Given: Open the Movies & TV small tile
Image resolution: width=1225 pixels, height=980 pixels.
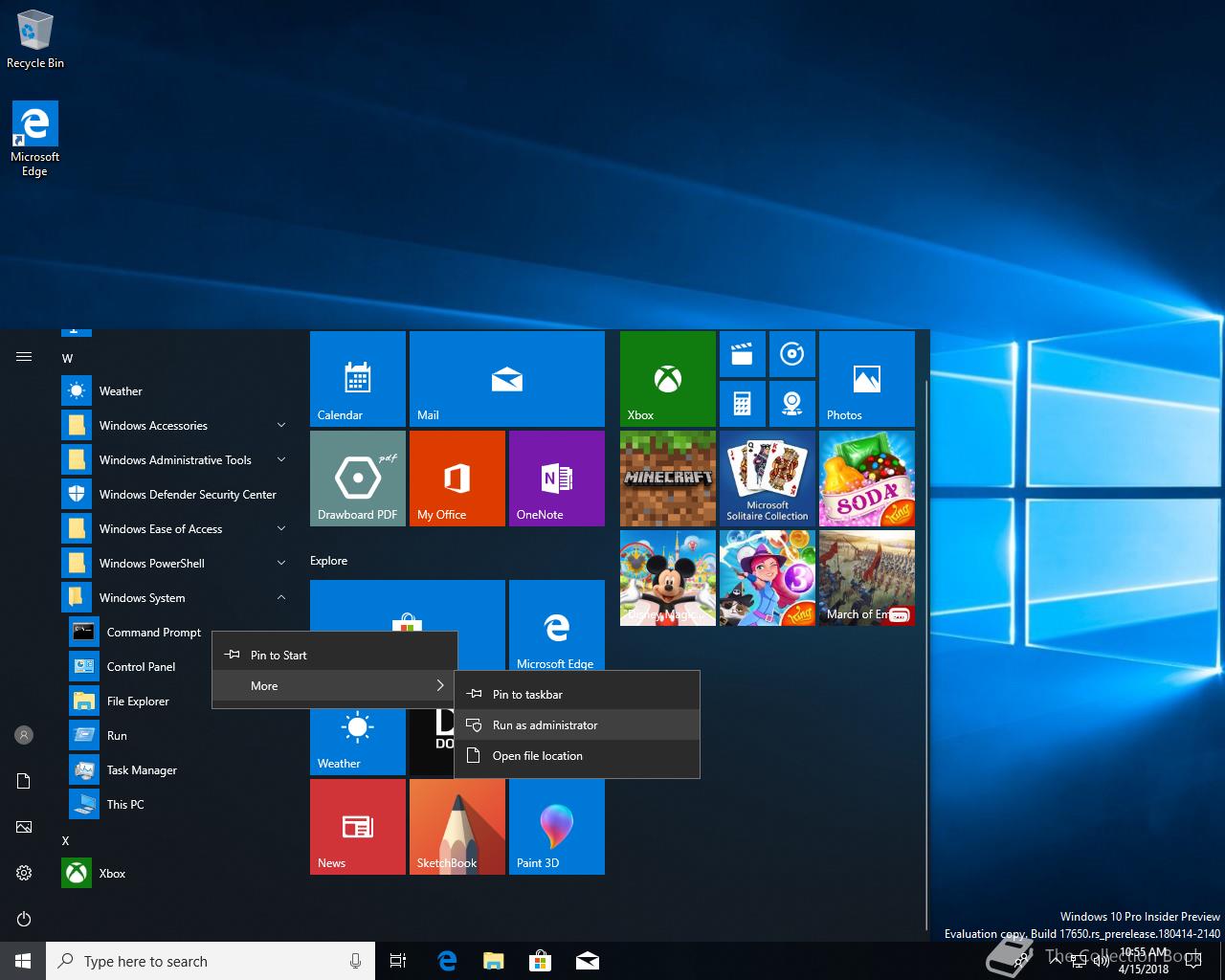Looking at the screenshot, I should click(742, 354).
